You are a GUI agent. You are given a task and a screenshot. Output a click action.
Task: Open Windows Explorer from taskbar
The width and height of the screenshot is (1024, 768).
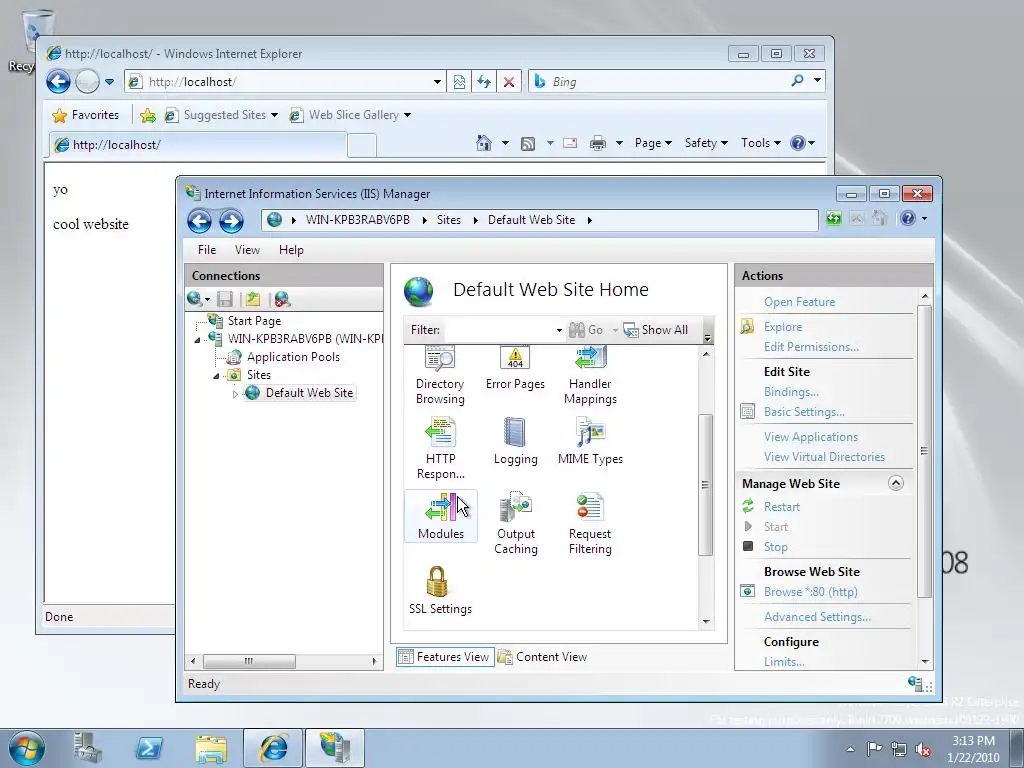[211, 748]
